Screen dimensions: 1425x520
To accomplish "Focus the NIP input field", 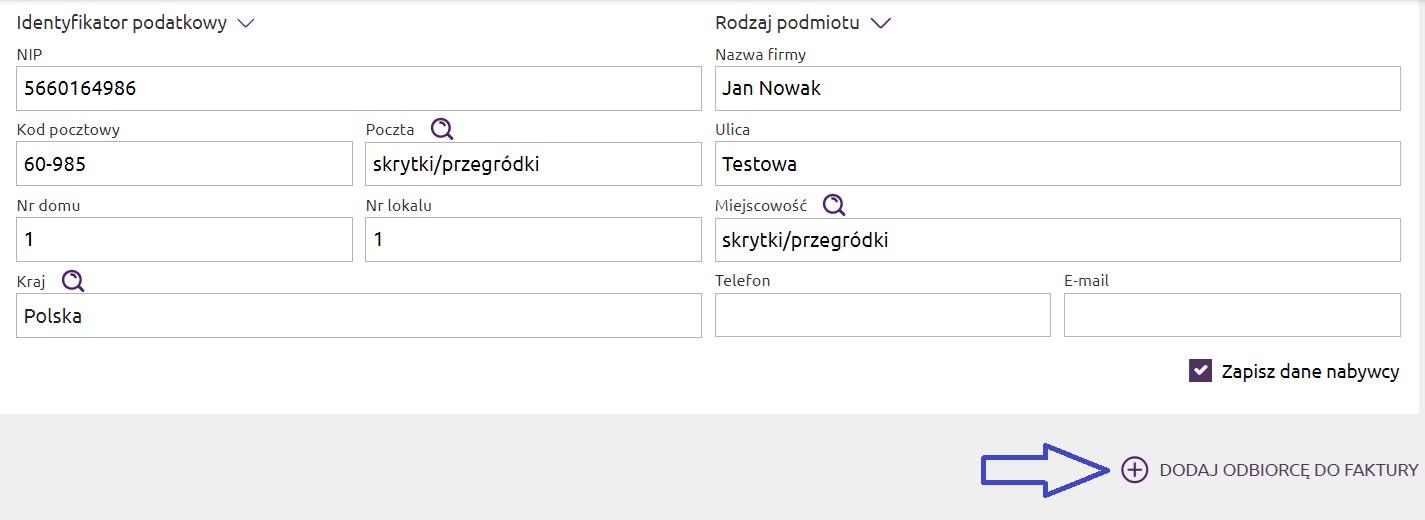I will point(359,89).
